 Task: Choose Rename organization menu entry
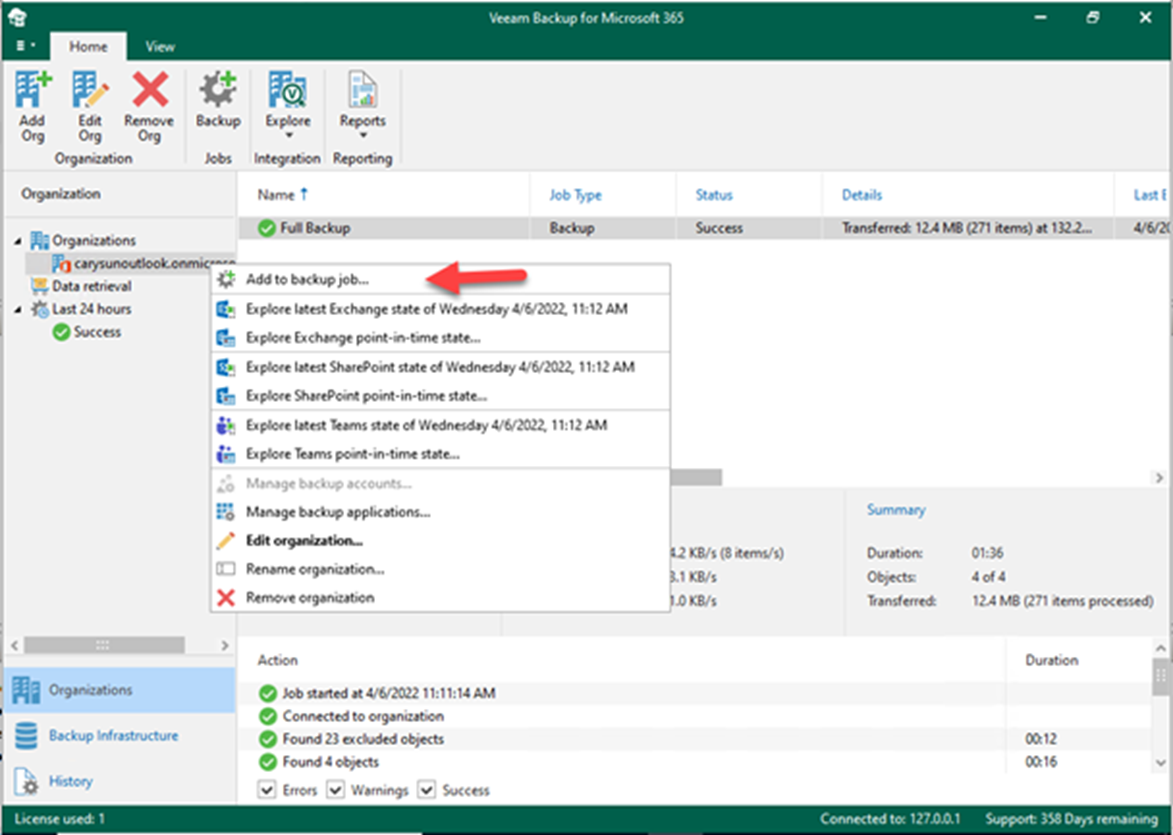[x=440, y=569]
